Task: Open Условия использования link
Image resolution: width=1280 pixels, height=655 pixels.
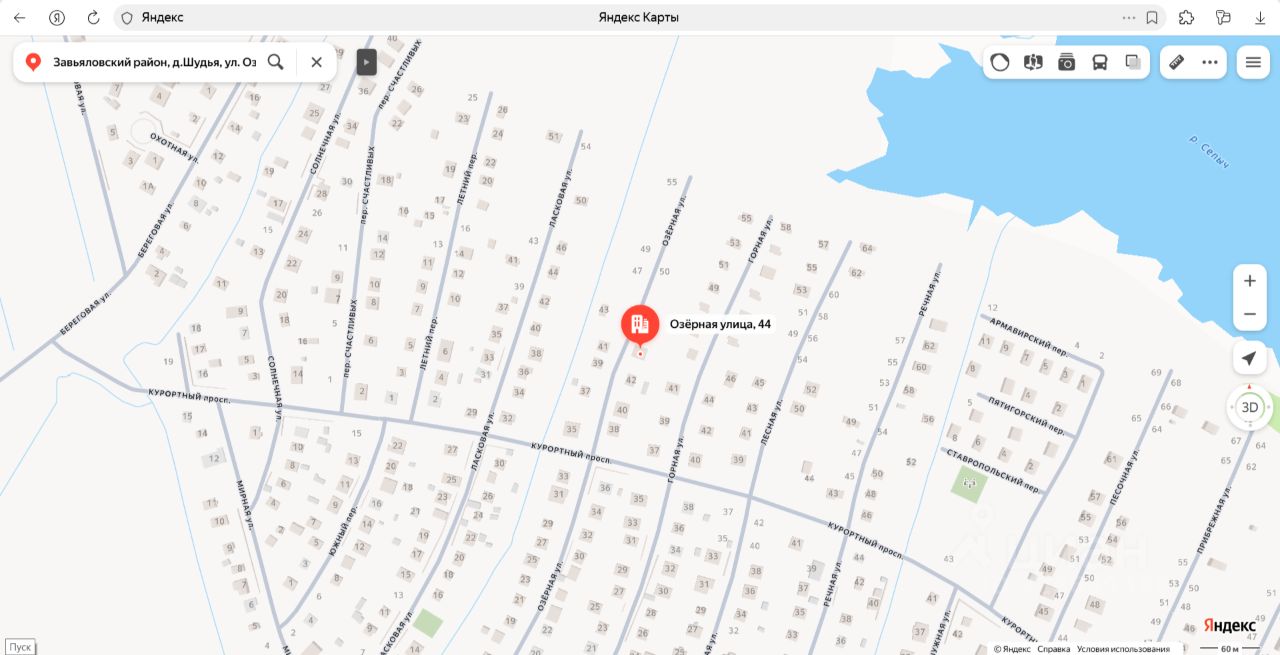Action: 1123,649
